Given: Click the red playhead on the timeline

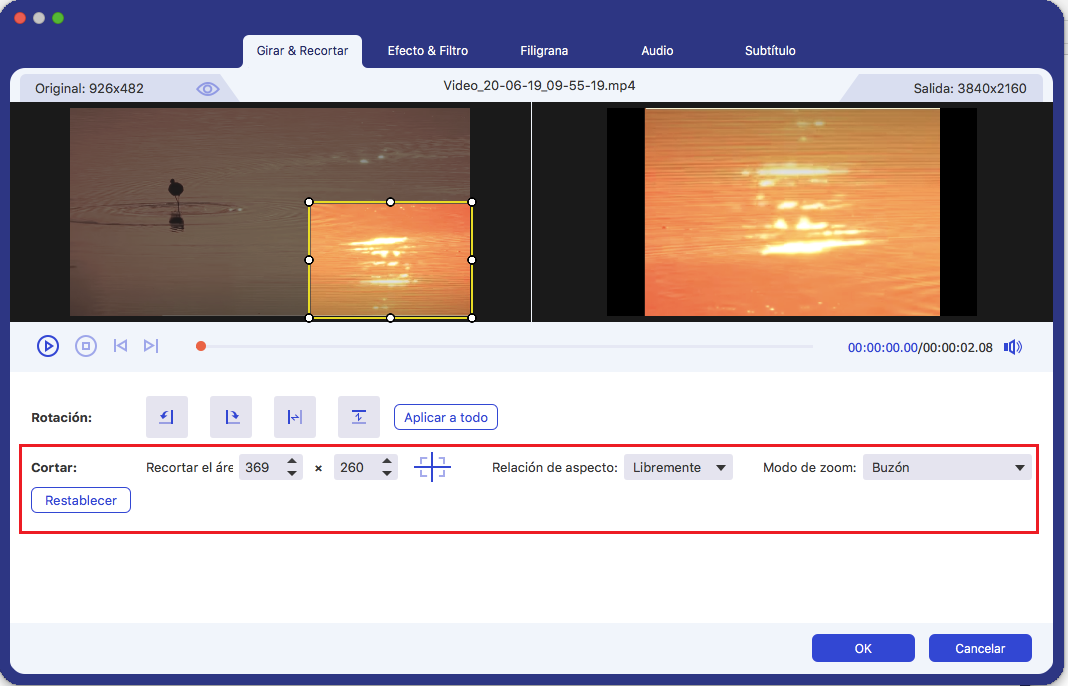Looking at the screenshot, I should point(201,346).
